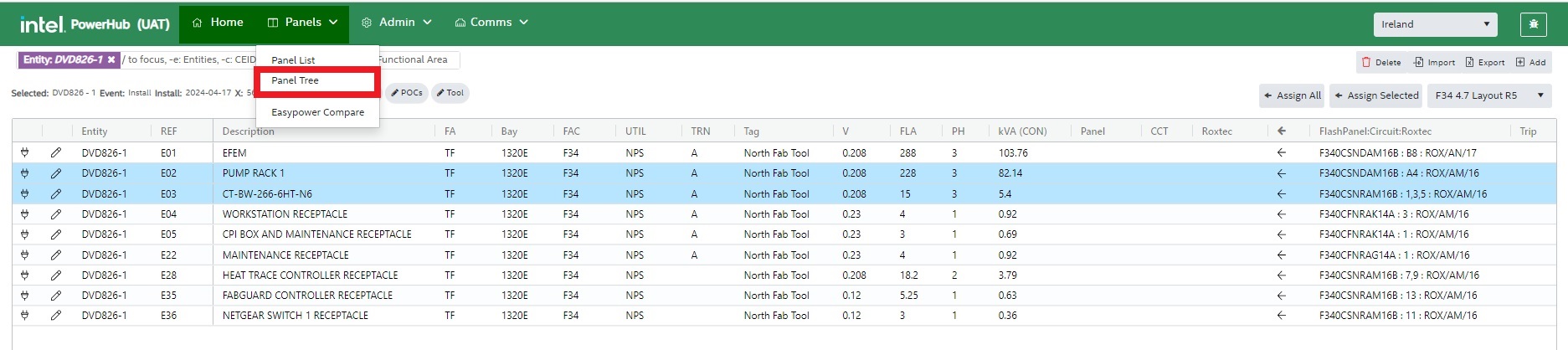Click the arrow icon in column header
The width and height of the screenshot is (1568, 350).
pos(1281,131)
